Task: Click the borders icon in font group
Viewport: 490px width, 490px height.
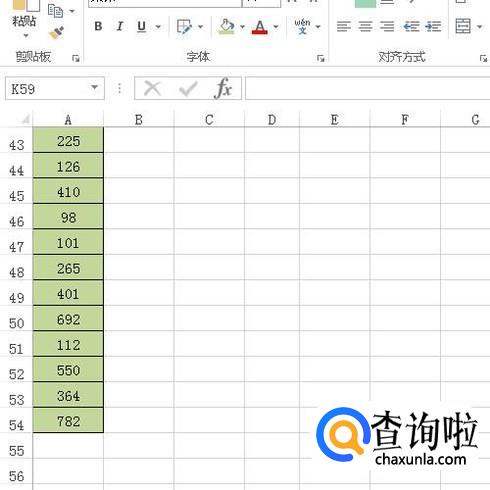Action: [x=184, y=26]
